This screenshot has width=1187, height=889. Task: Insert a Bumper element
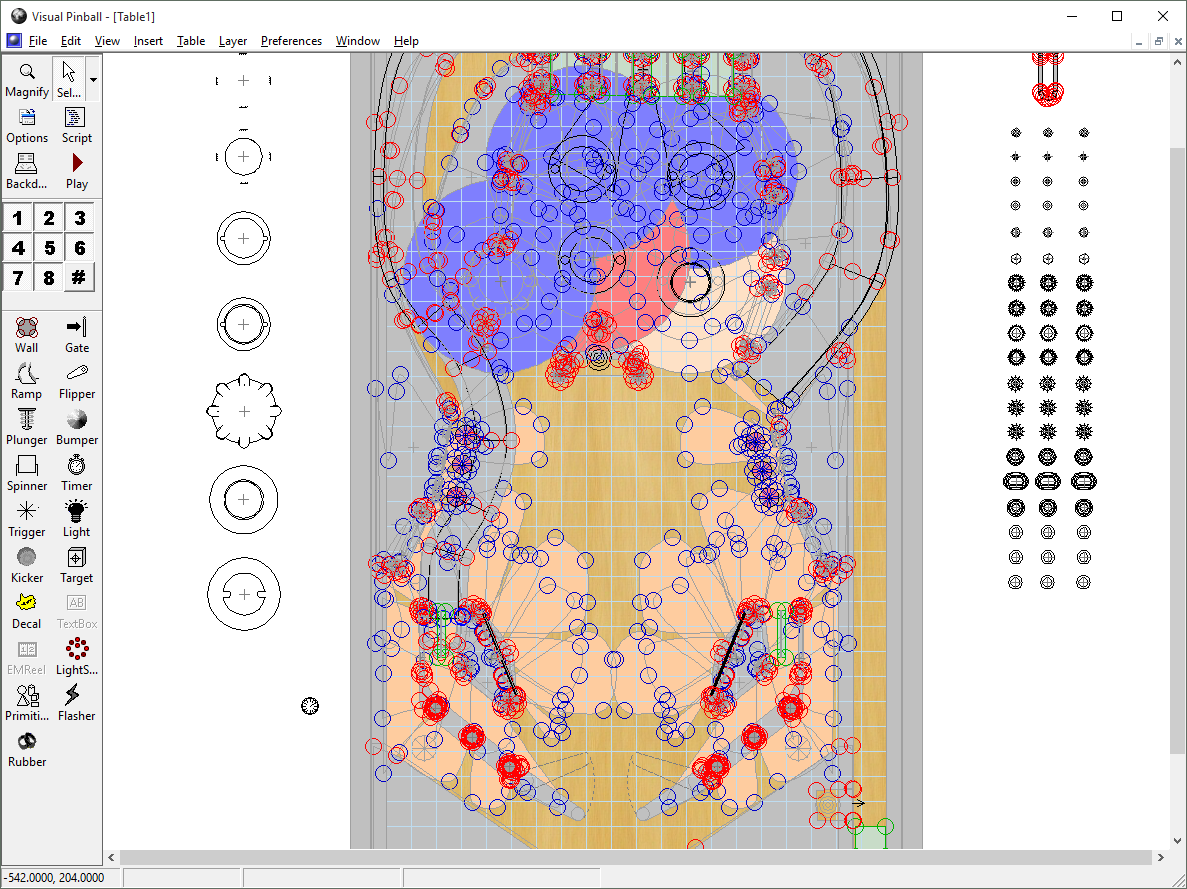coord(77,427)
